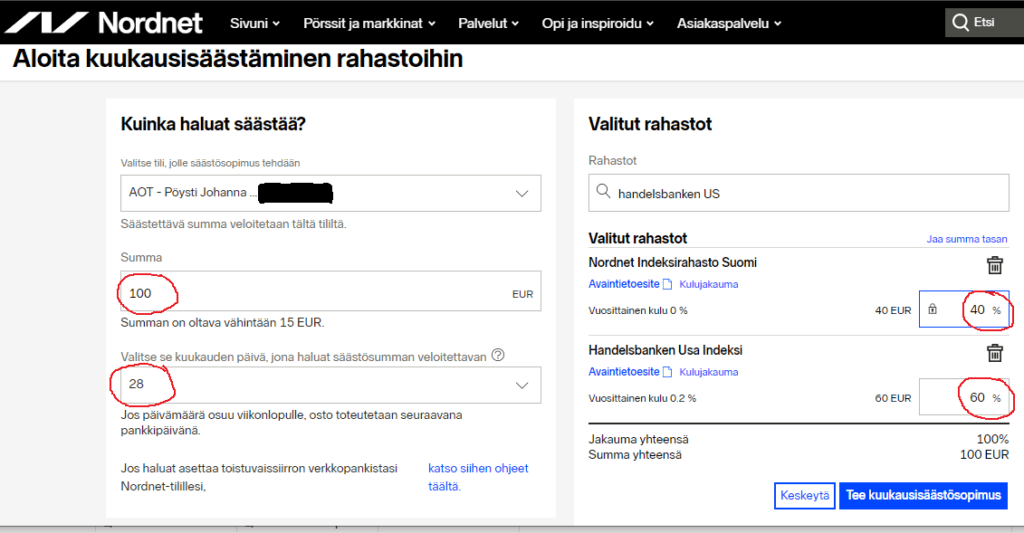1024x533 pixels.
Task: Click katso siihen ohjeet täältä link
Action: pyautogui.click(x=478, y=477)
